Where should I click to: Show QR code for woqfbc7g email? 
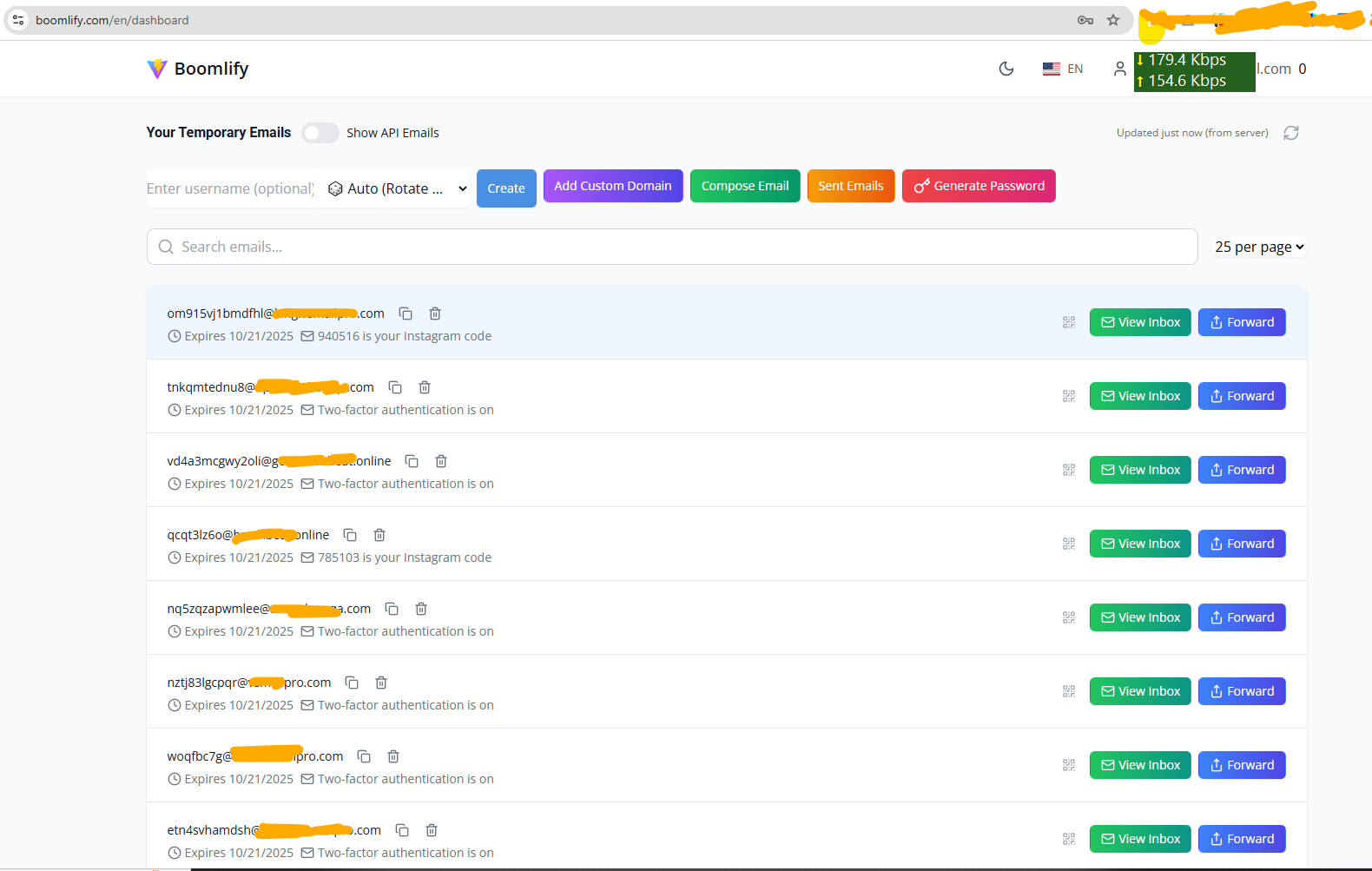point(1069,765)
